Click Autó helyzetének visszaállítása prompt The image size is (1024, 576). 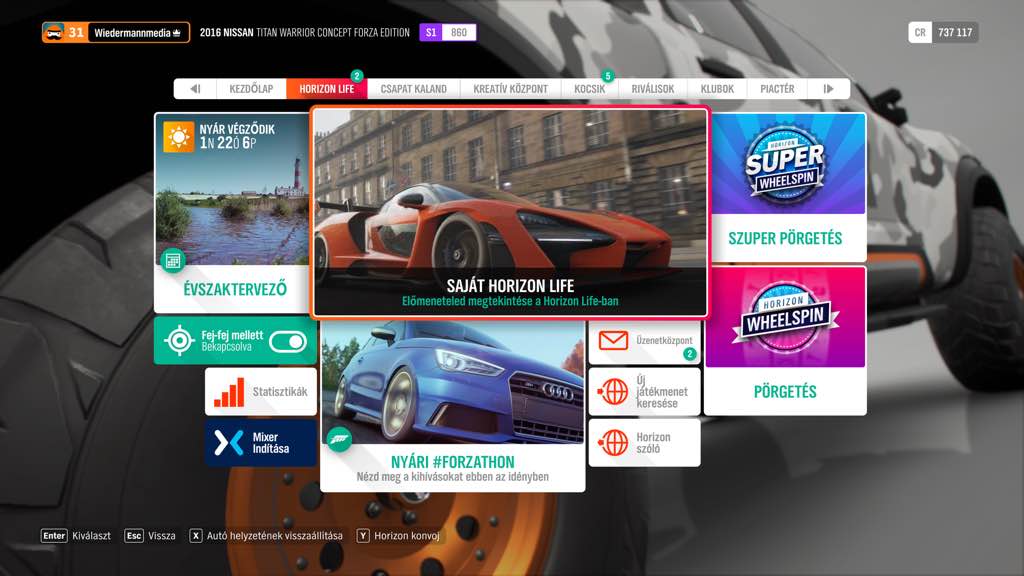coord(274,536)
